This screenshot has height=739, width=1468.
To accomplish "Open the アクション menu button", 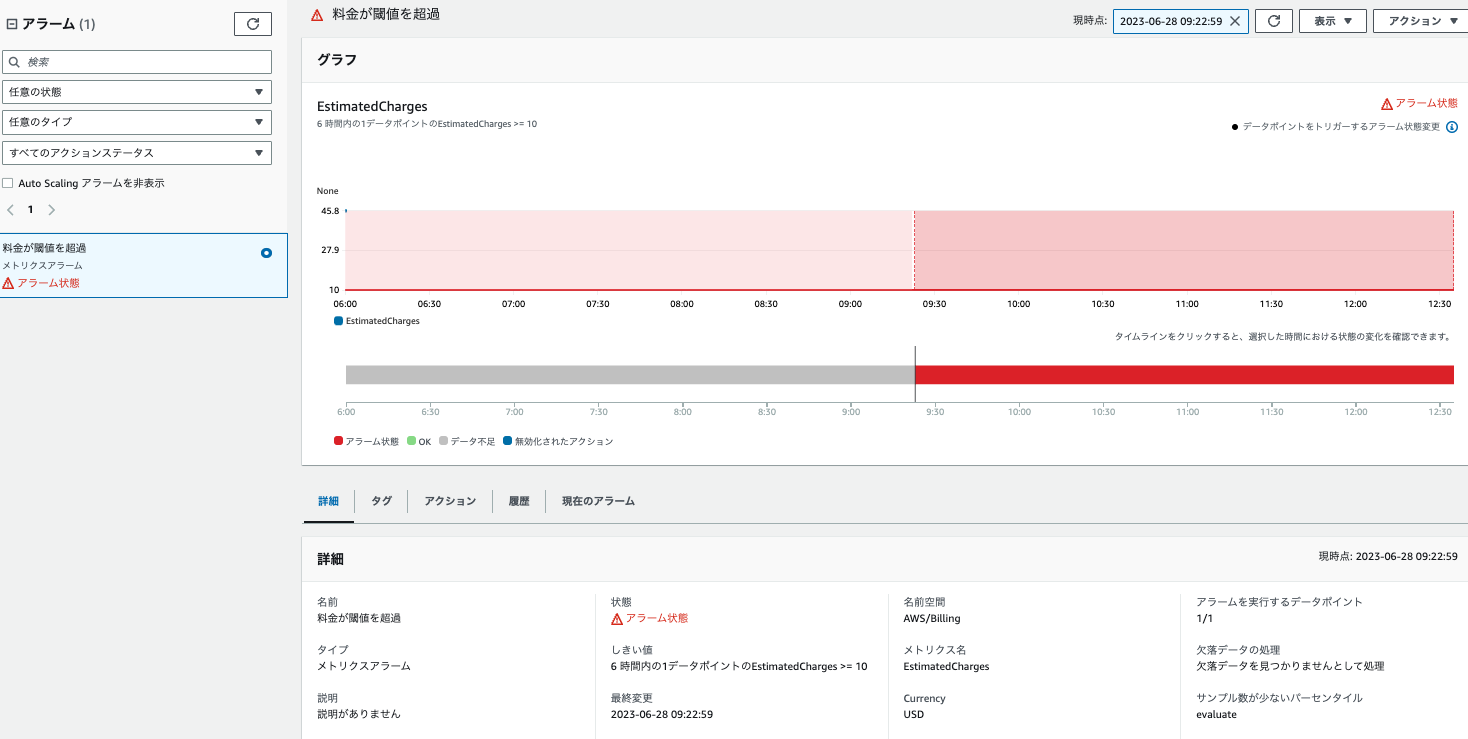I will click(x=1419, y=20).
